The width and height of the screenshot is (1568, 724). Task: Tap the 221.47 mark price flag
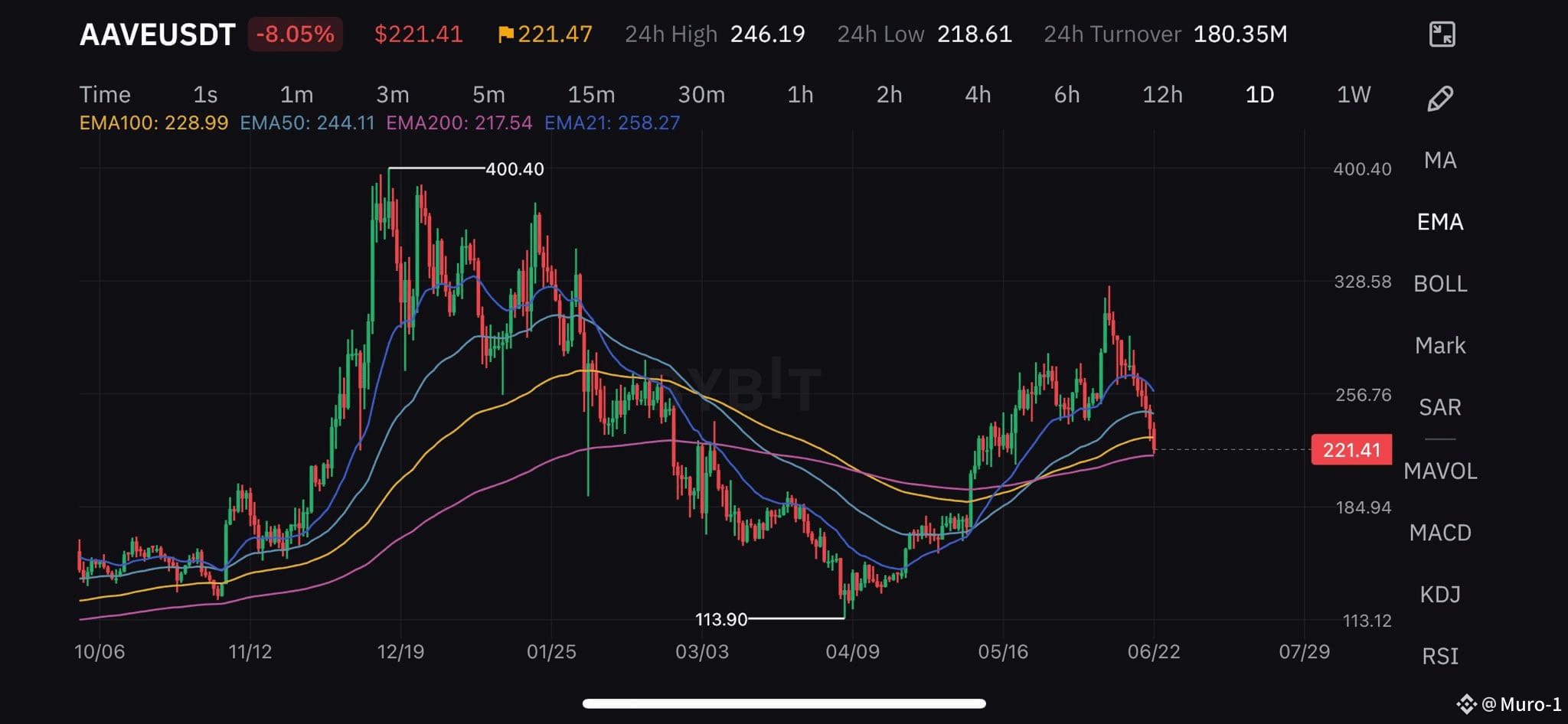tap(545, 34)
